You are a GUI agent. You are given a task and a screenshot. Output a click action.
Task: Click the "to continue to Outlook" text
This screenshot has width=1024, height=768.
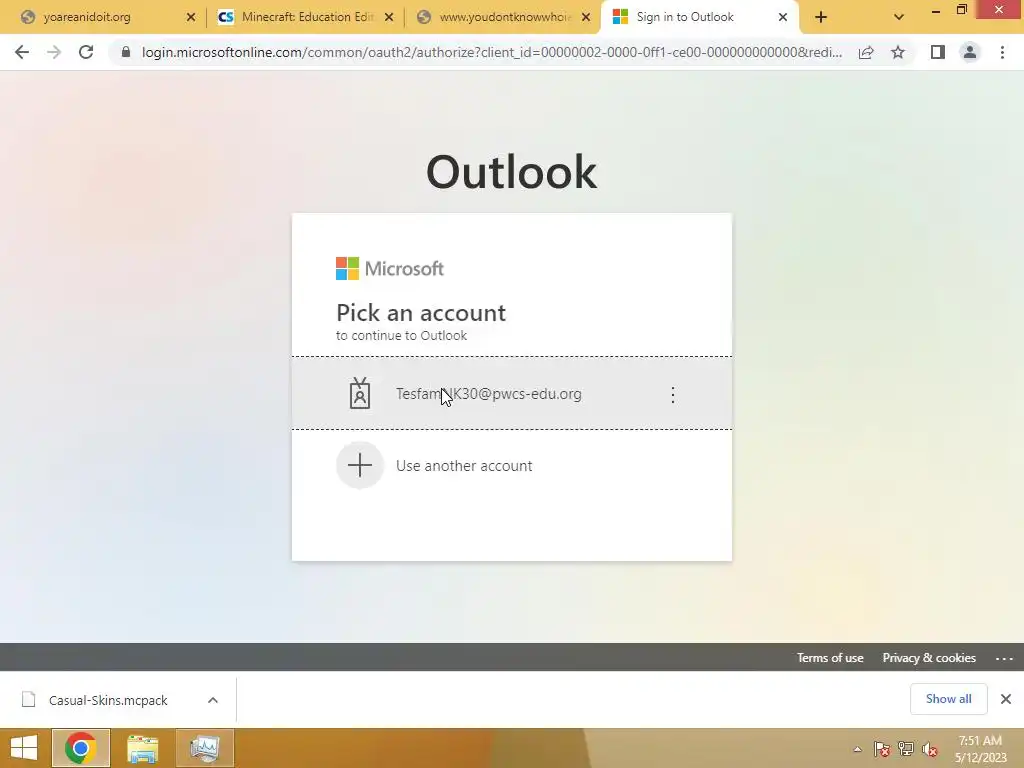[401, 336]
